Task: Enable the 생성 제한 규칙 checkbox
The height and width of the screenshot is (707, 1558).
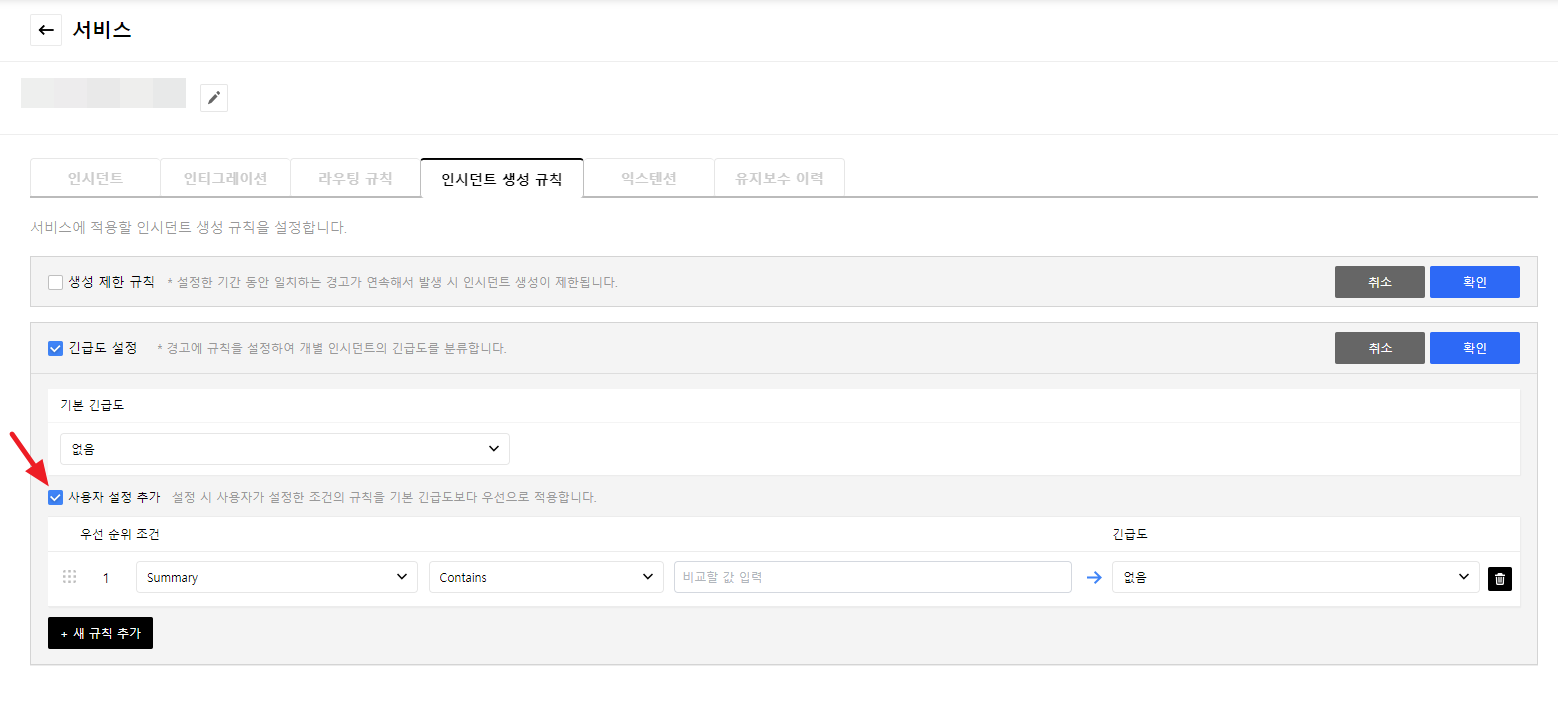Action: [x=56, y=282]
